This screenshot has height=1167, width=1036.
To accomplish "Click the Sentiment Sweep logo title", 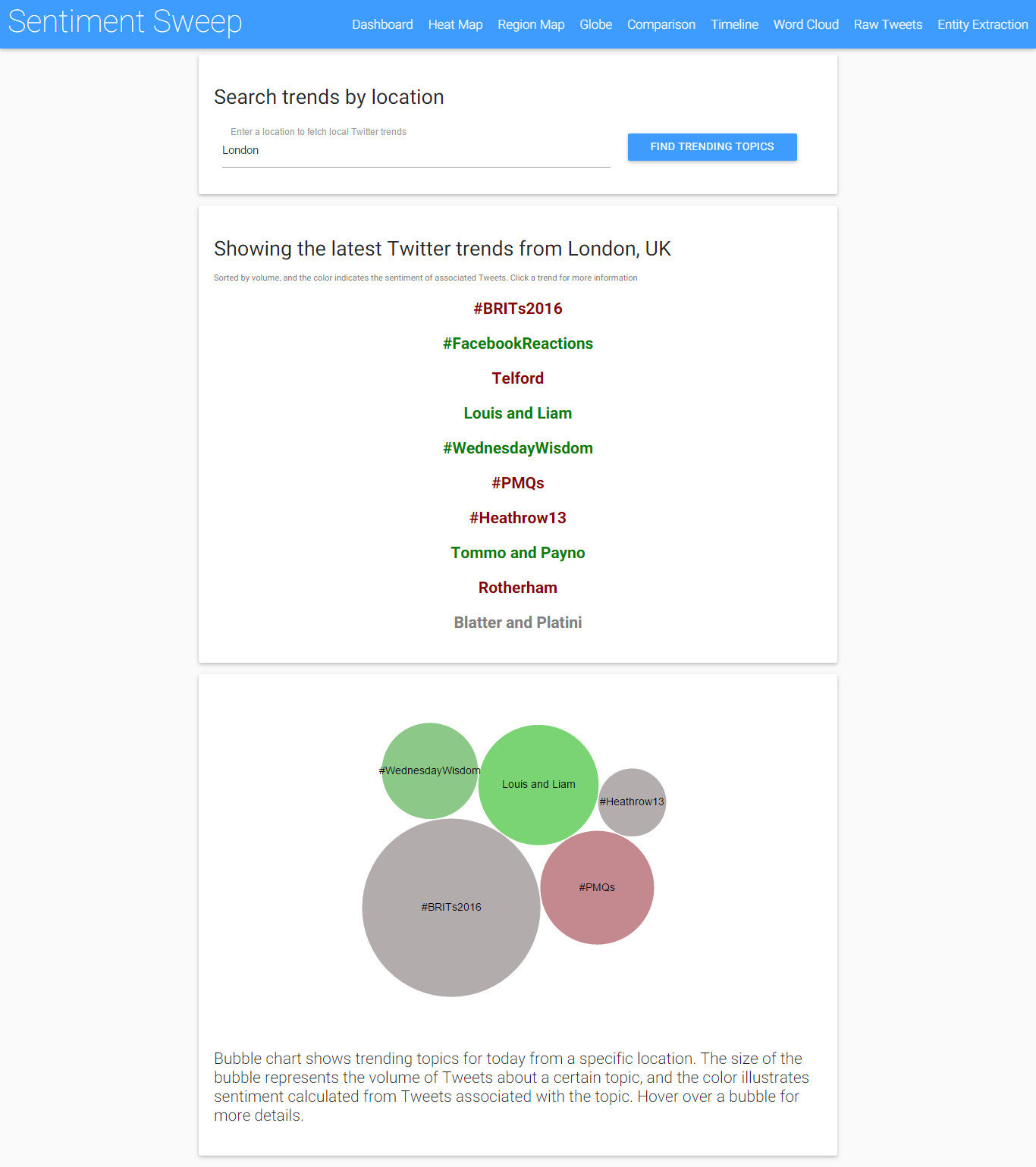I will 125,21.
